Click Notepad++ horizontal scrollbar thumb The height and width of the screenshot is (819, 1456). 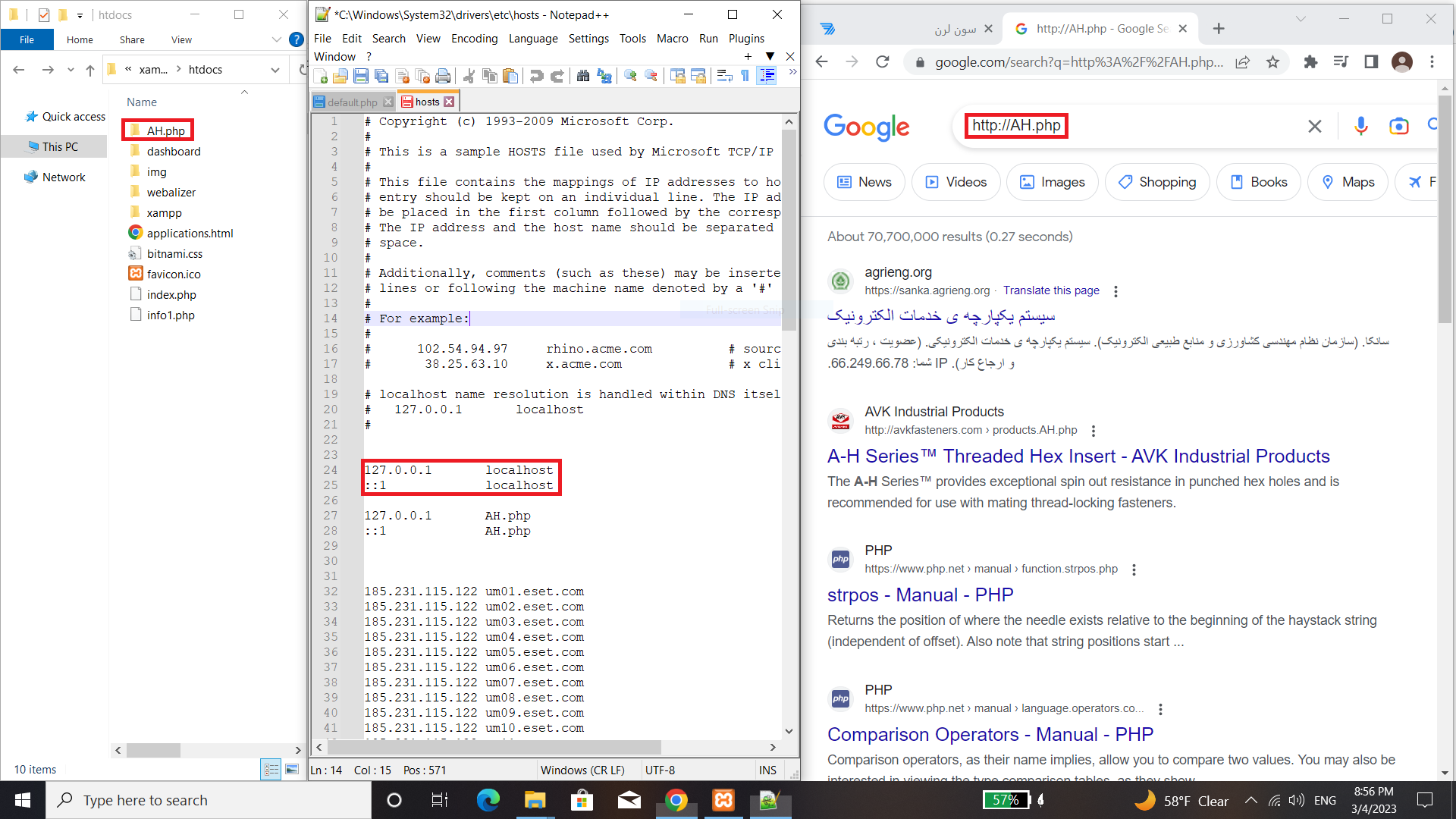pos(494,747)
